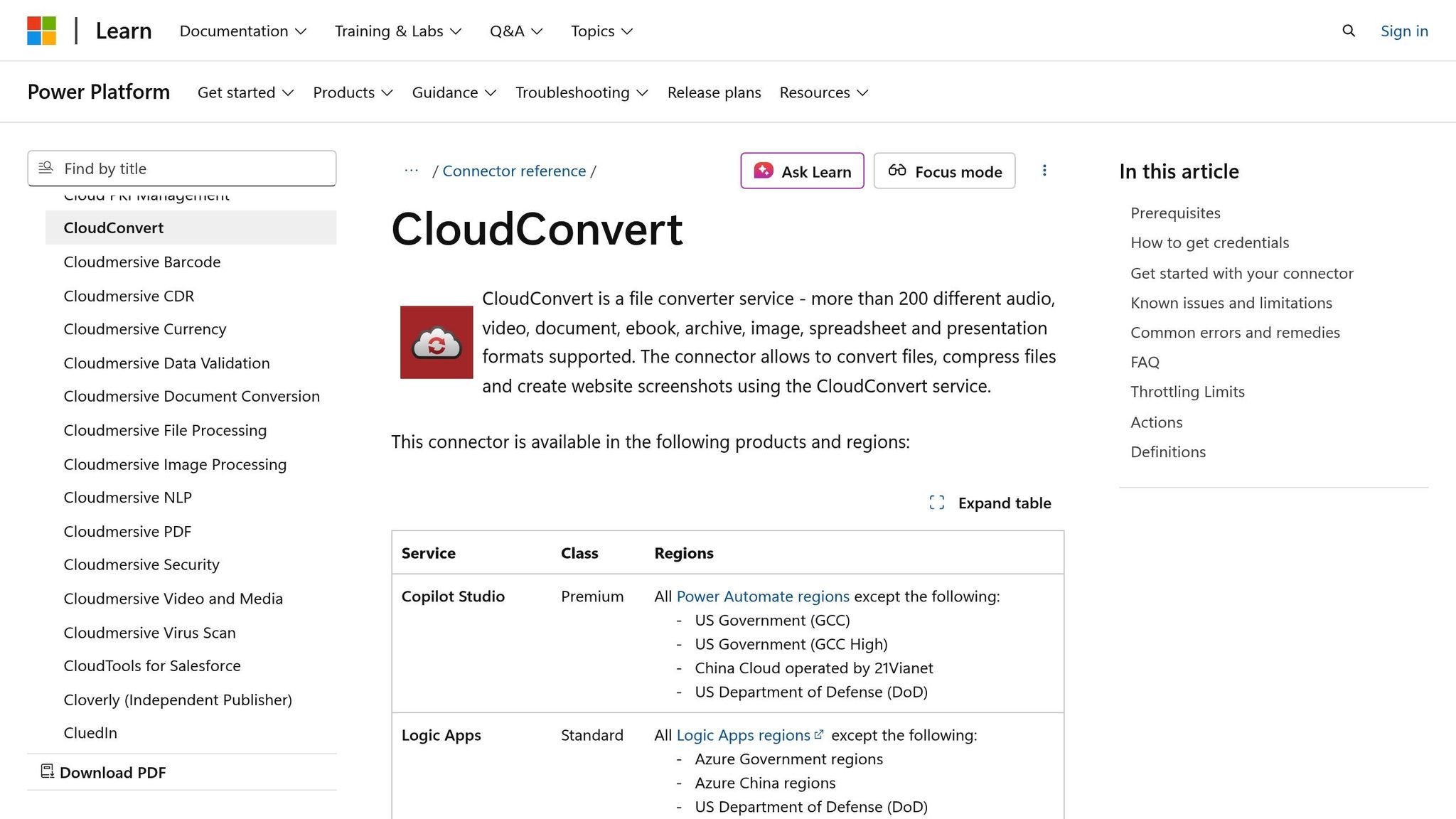This screenshot has height=819, width=1456.
Task: Open the Documentation dropdown
Action: pos(242,31)
